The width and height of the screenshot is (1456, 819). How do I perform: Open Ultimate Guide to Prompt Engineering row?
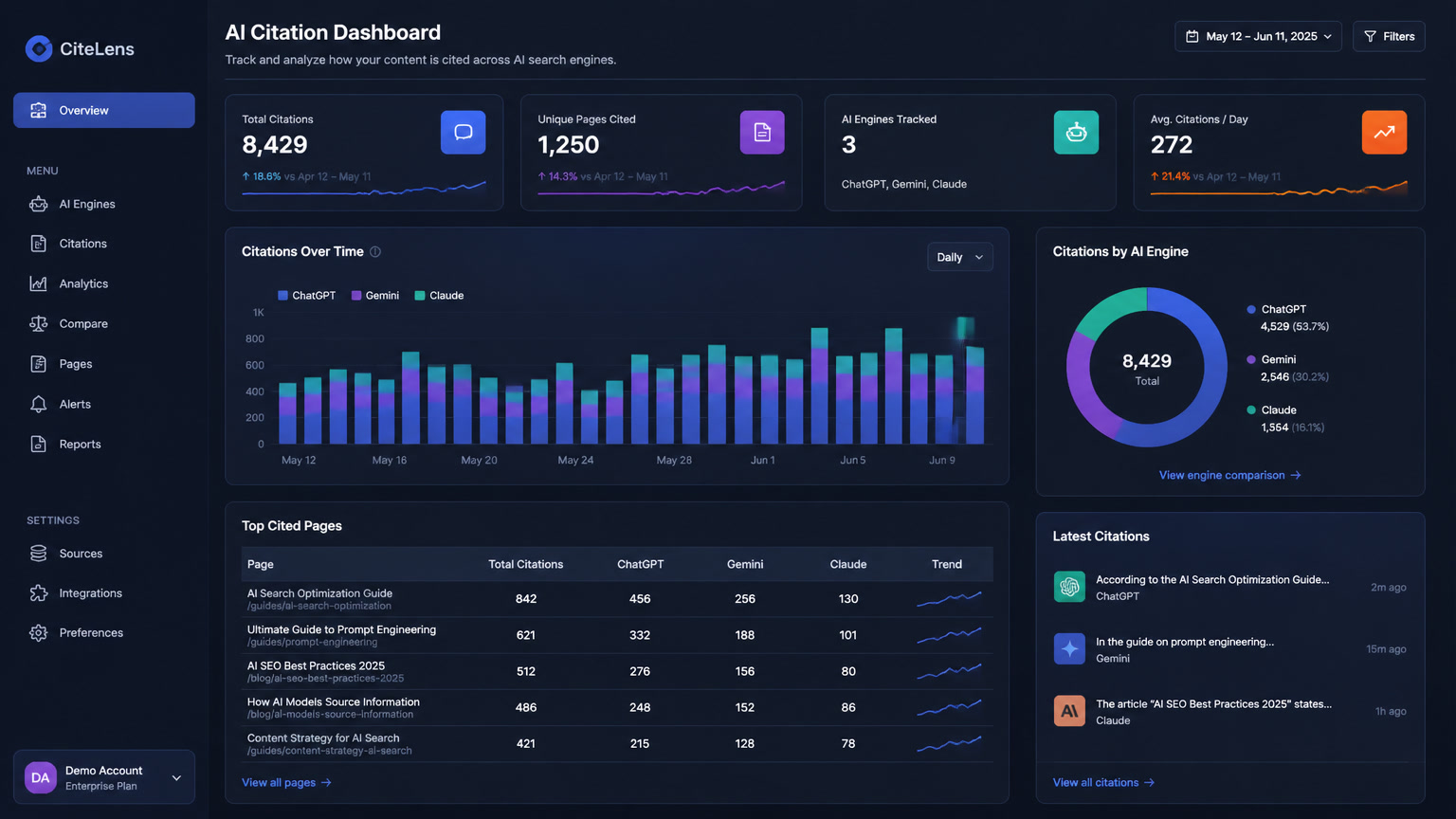617,635
